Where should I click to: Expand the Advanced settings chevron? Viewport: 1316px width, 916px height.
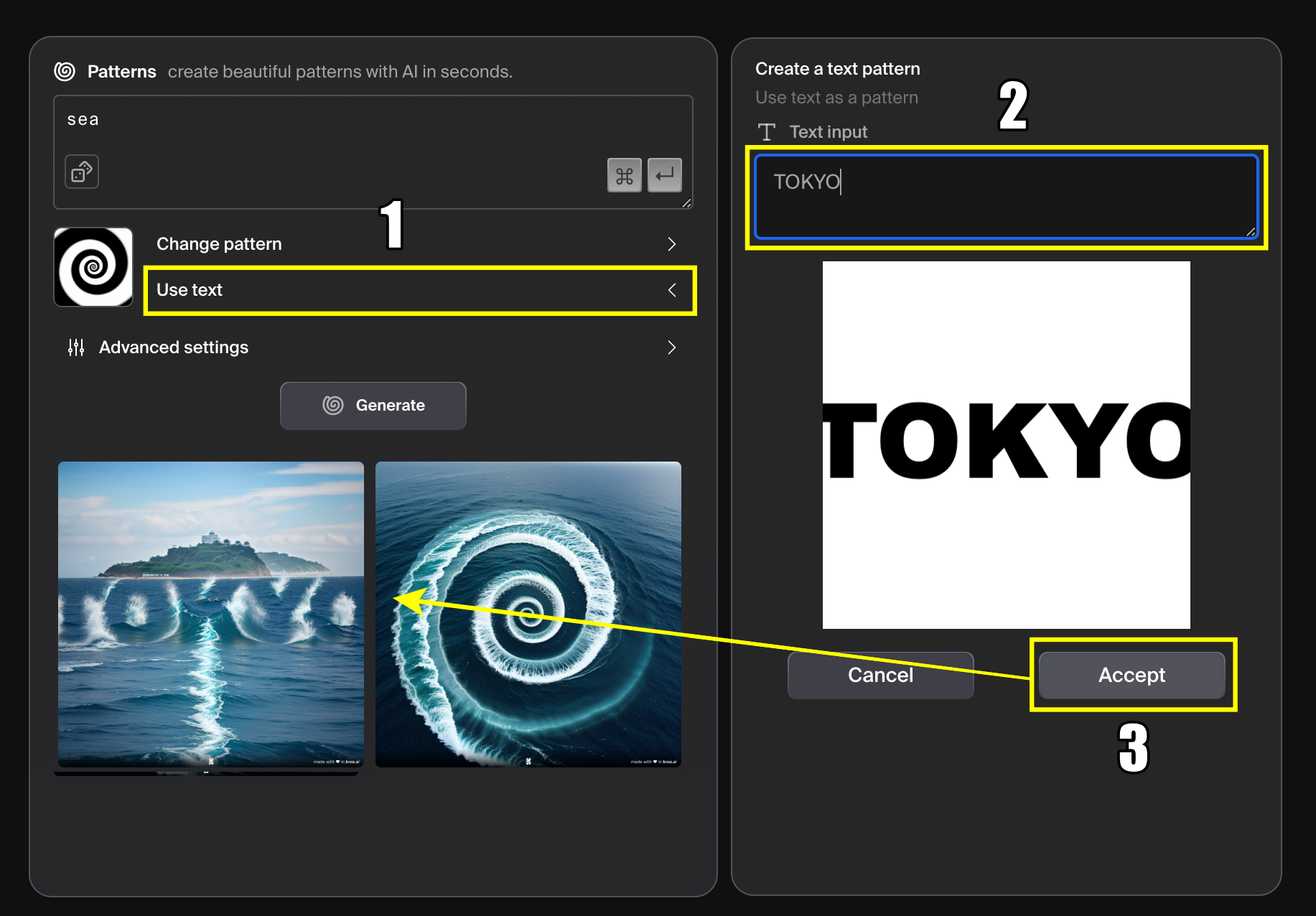tap(671, 347)
